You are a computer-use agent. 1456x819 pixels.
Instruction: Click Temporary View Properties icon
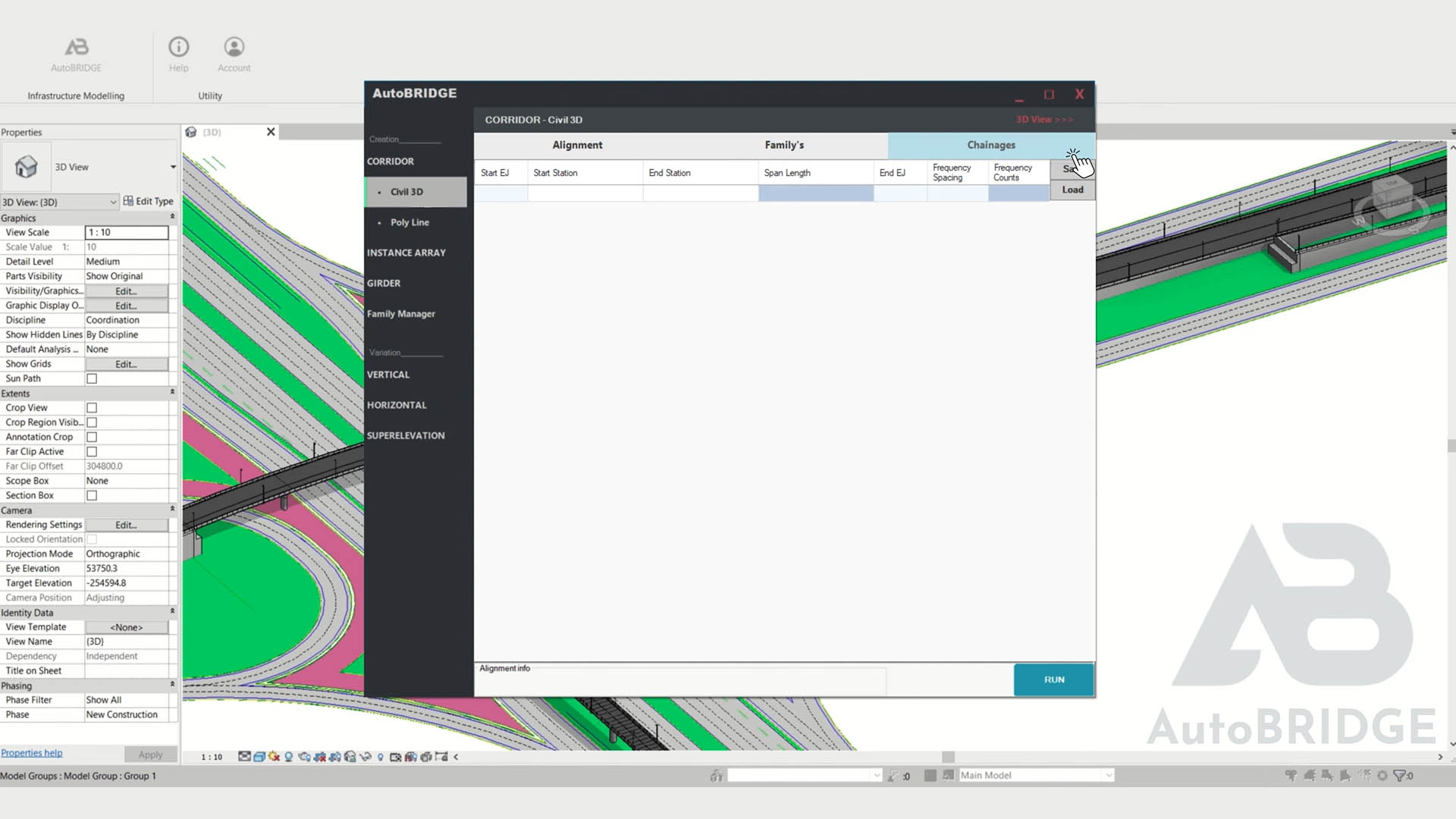tap(395, 757)
